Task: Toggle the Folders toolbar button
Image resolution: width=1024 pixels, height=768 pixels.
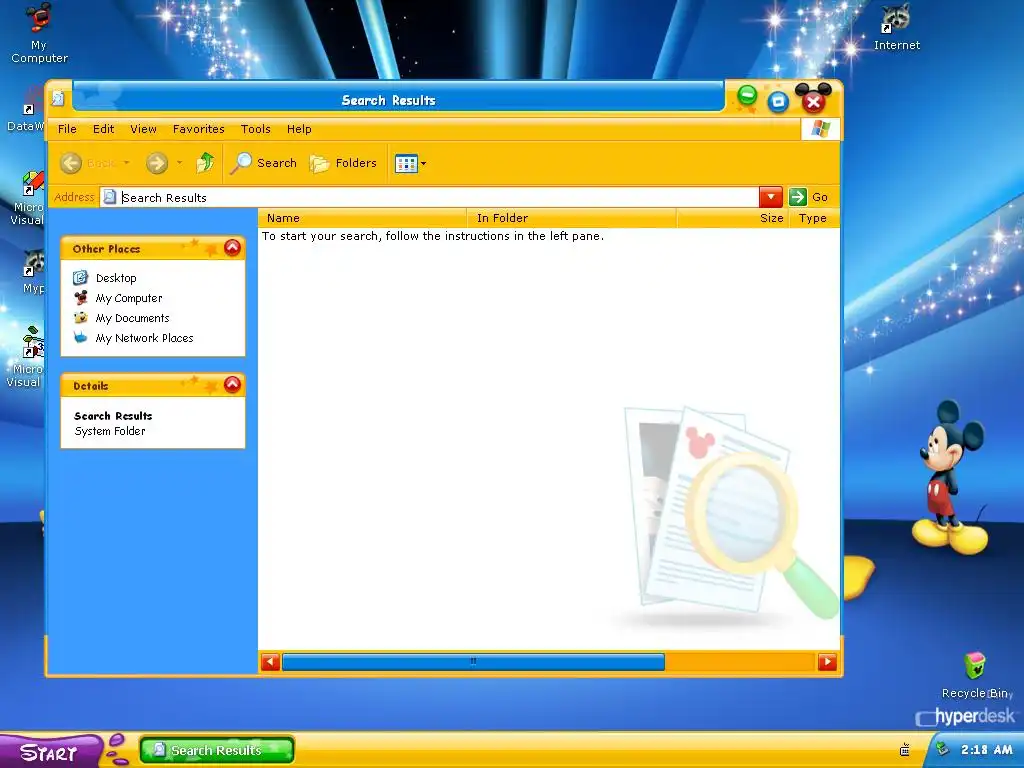Action: (344, 163)
